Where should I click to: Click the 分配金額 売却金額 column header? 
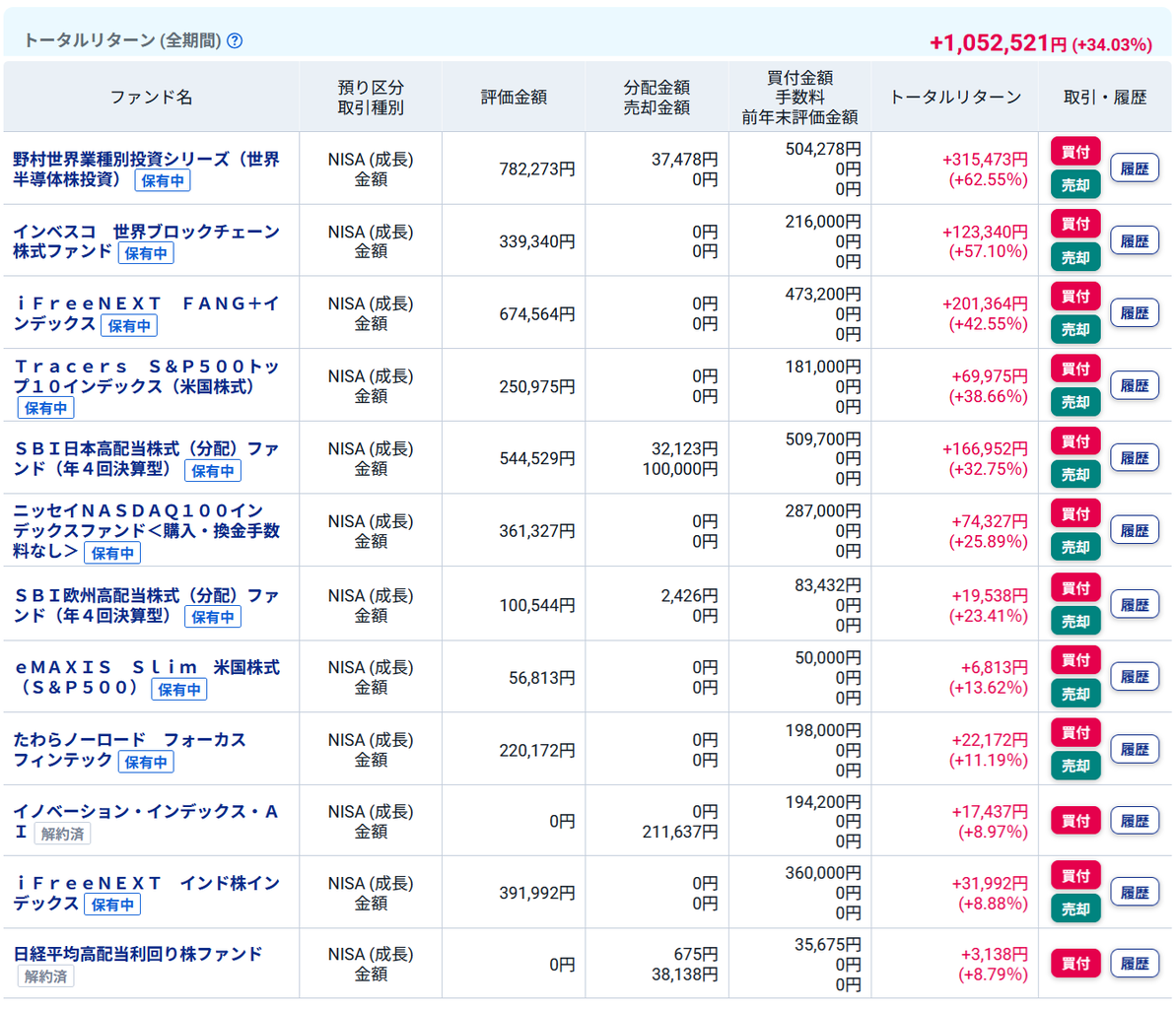pyautogui.click(x=657, y=97)
